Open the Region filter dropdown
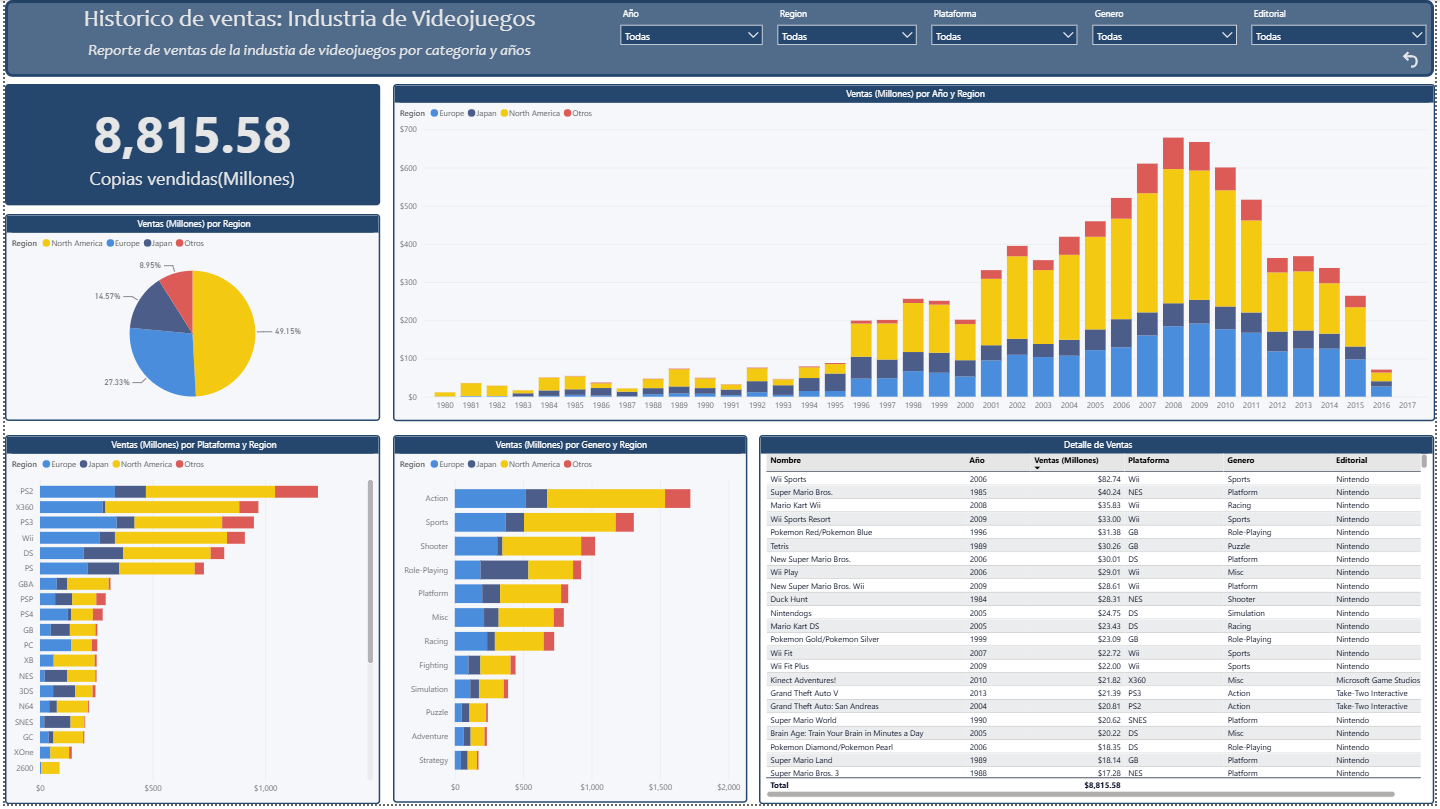The height and width of the screenshot is (809, 1440). 847,36
